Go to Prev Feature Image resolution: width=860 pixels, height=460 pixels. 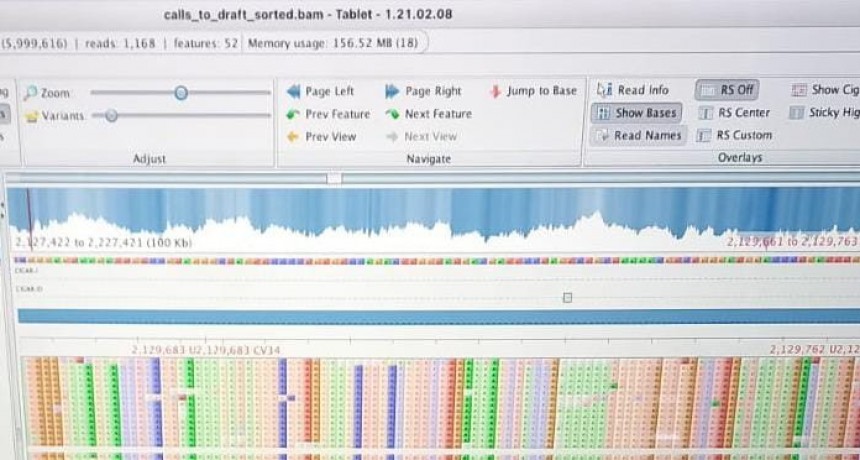[328, 114]
